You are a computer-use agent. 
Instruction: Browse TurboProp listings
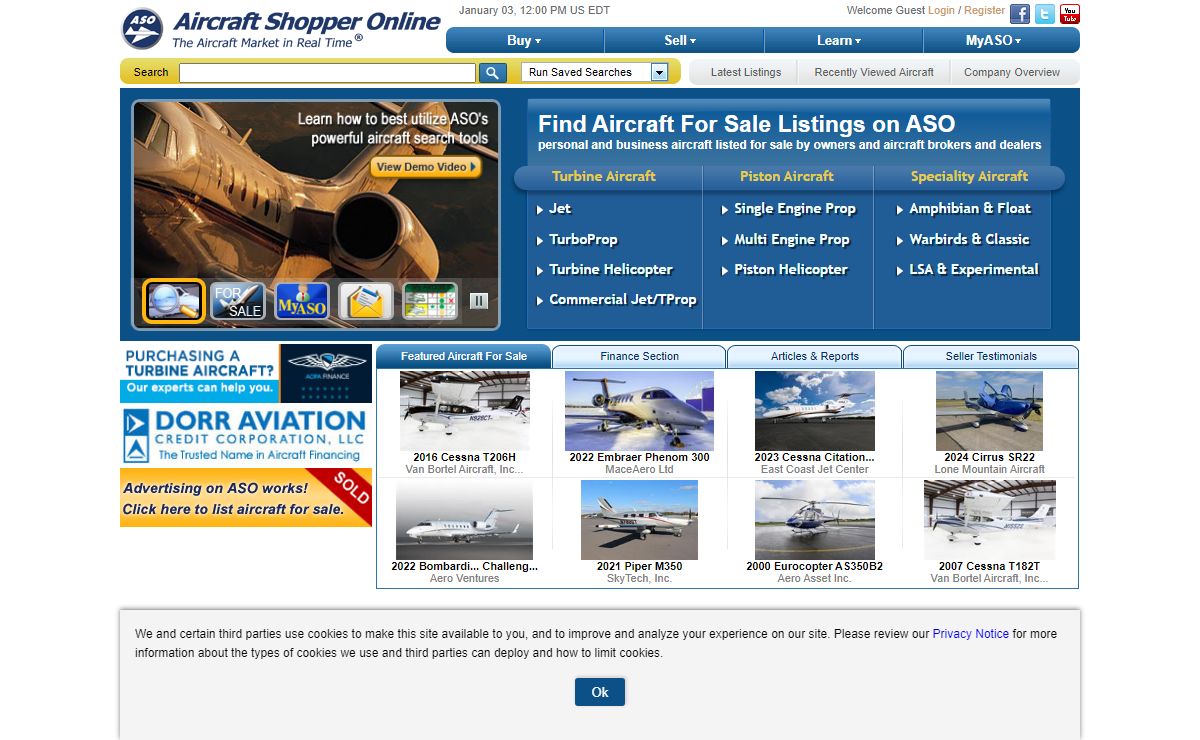pos(583,239)
